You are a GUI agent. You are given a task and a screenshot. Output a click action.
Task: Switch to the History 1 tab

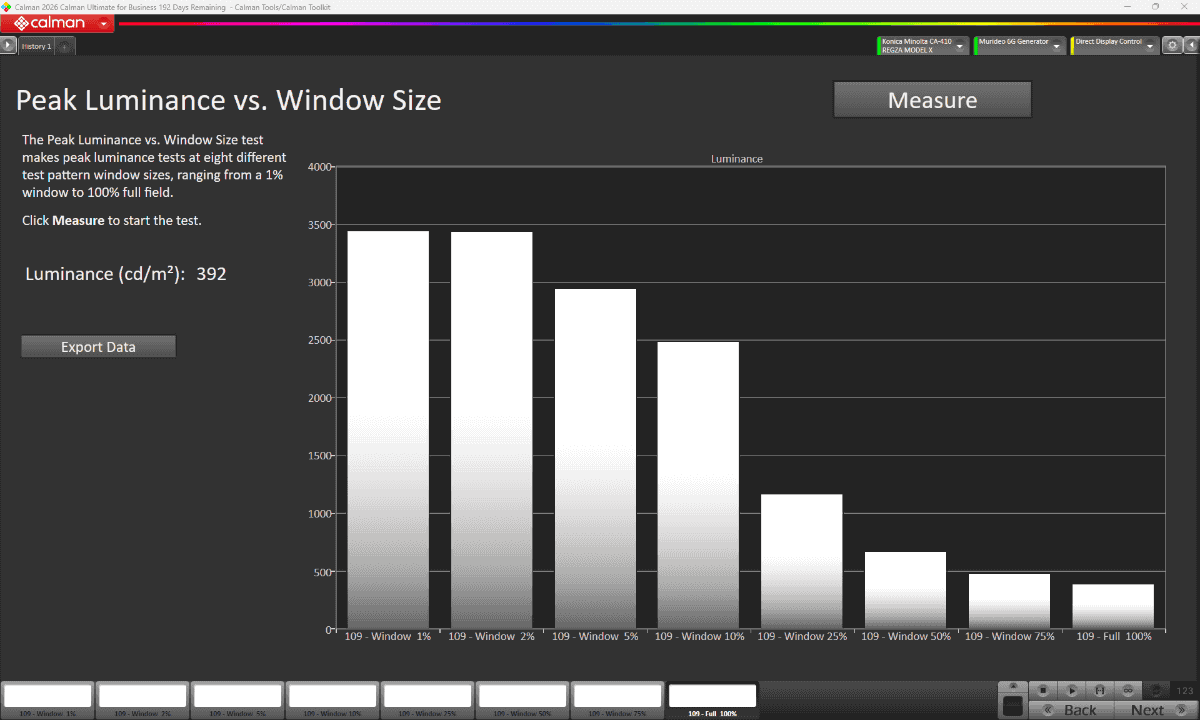[x=37, y=46]
